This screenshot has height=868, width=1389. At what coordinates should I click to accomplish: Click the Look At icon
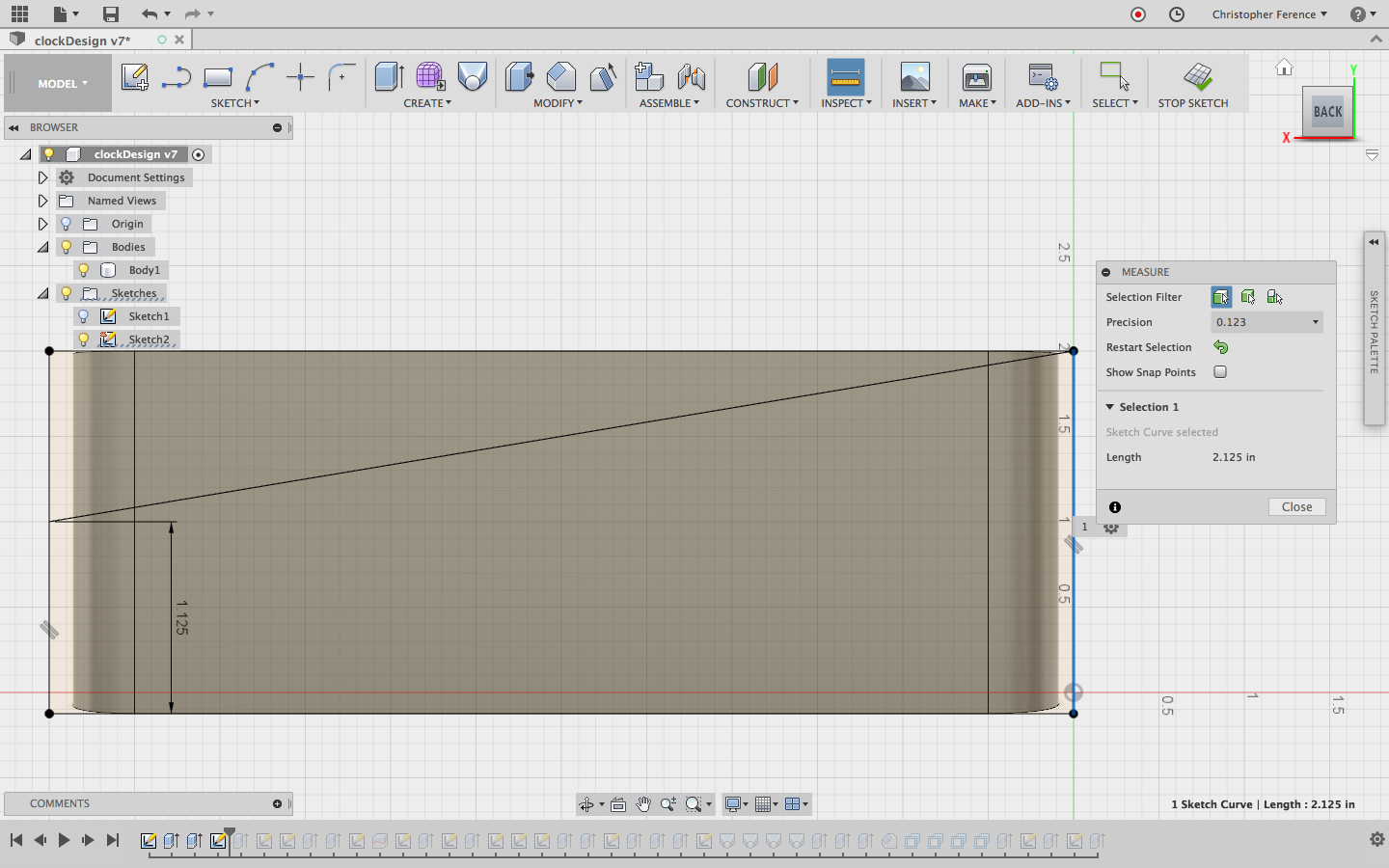click(618, 804)
